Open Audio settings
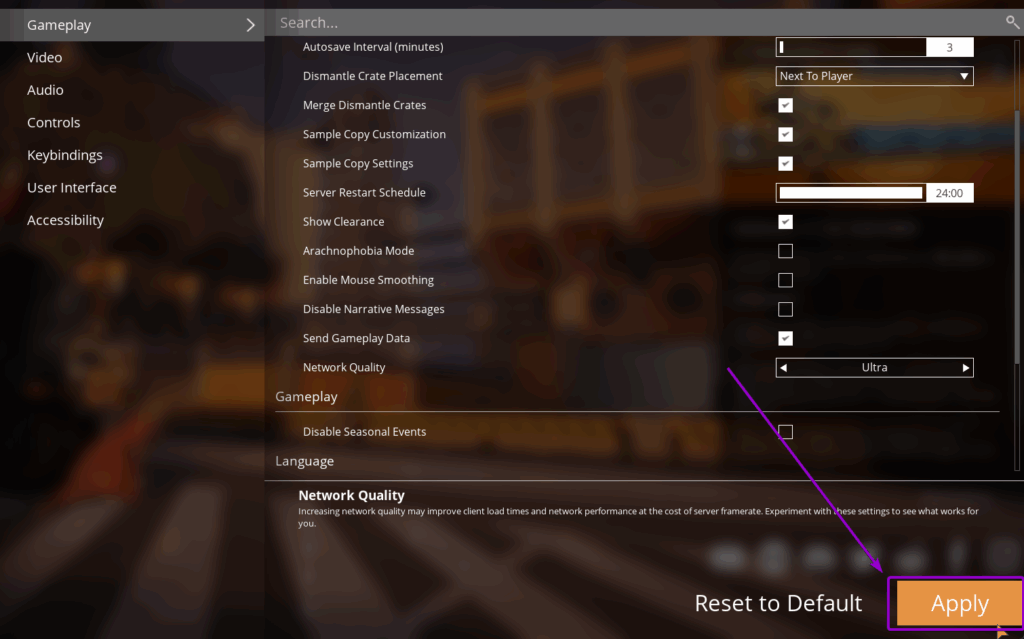The height and width of the screenshot is (639, 1024). tap(45, 89)
